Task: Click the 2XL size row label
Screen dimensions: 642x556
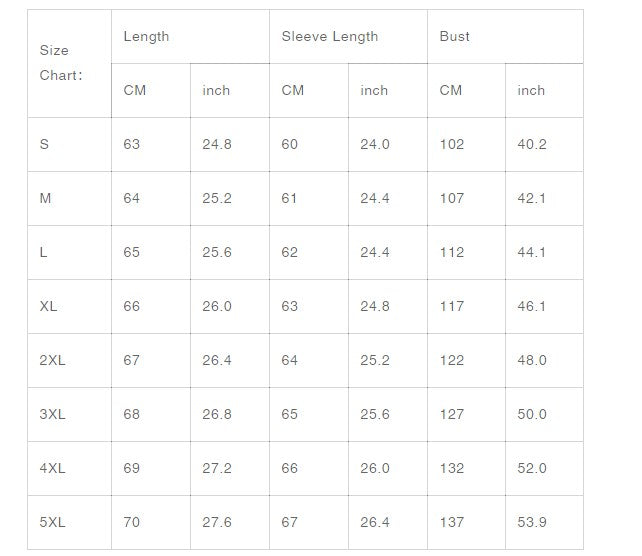Action: pos(52,361)
